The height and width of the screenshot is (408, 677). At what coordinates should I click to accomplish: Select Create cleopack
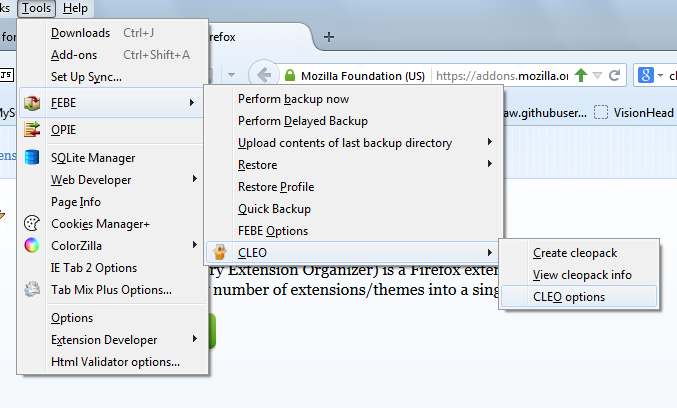click(574, 253)
